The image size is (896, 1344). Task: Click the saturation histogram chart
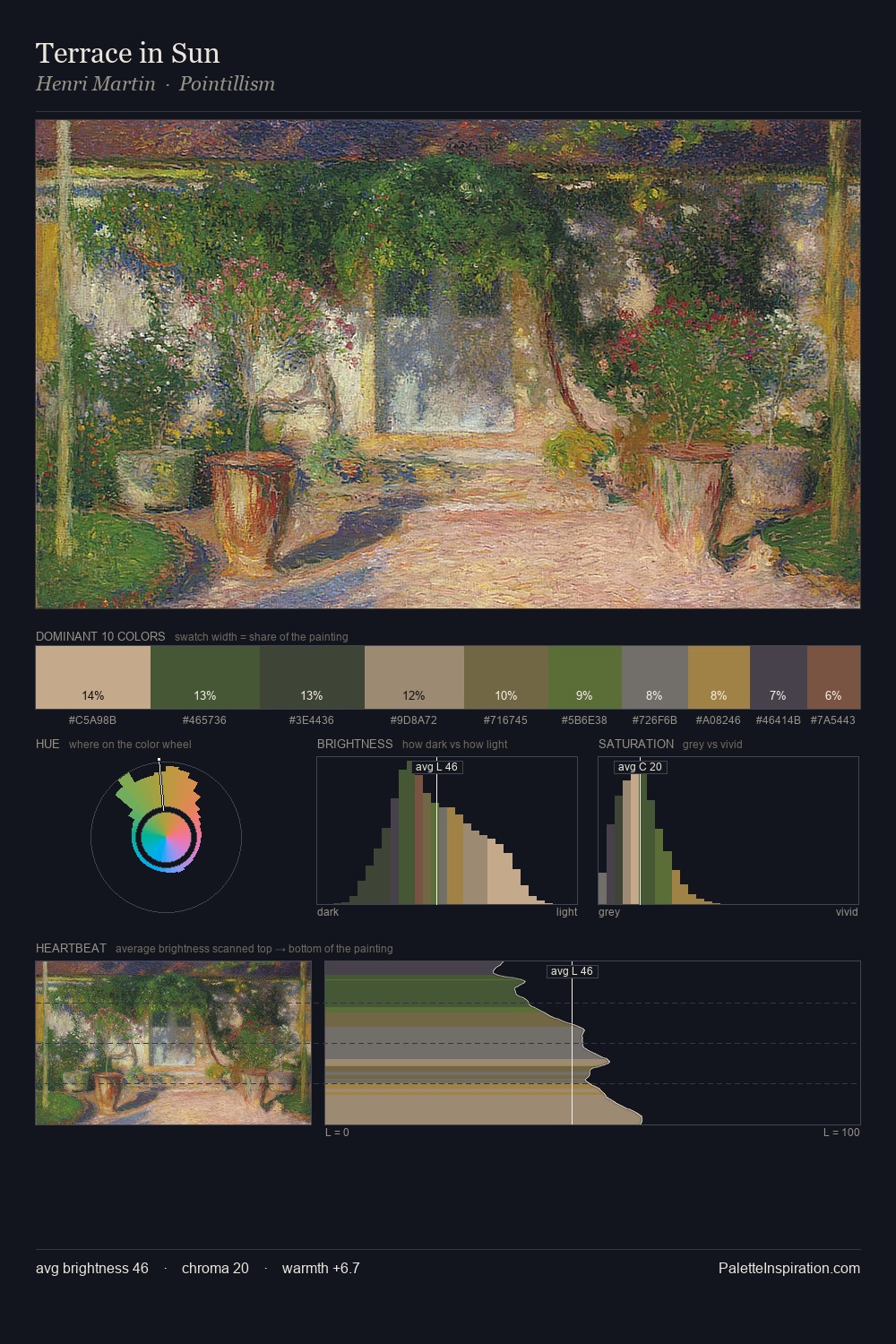(x=728, y=831)
